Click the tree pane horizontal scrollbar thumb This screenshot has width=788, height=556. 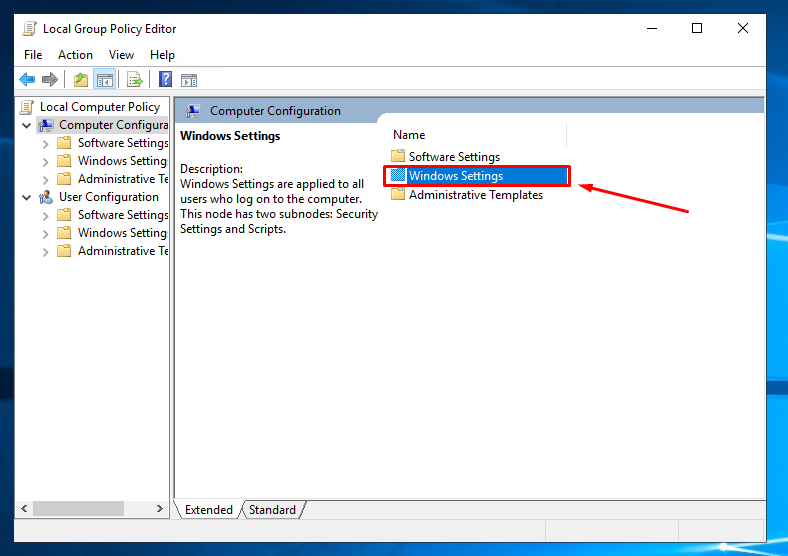[78, 509]
